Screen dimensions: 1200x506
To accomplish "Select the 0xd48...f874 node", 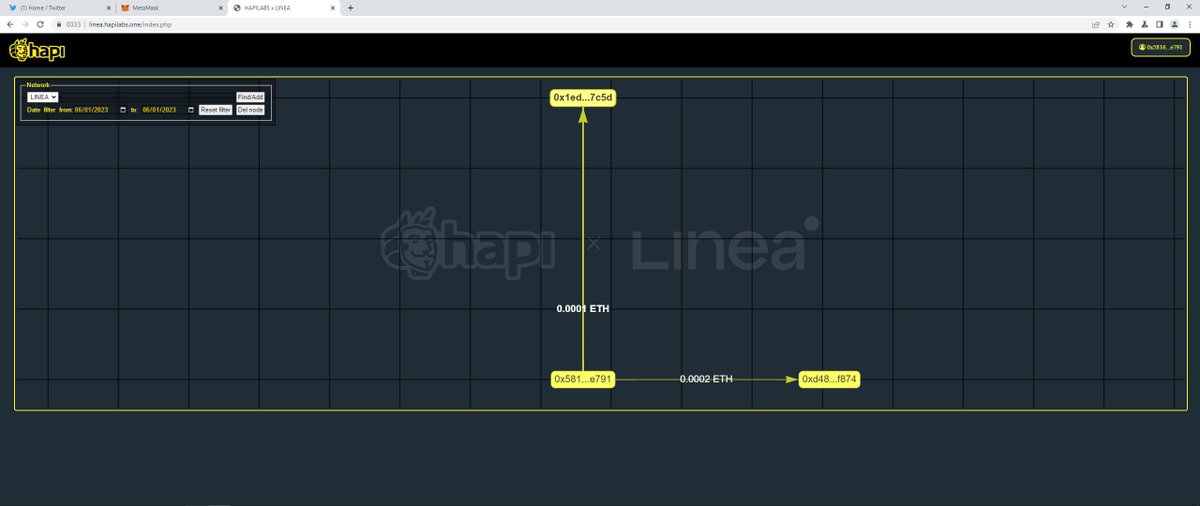I will tap(829, 379).
